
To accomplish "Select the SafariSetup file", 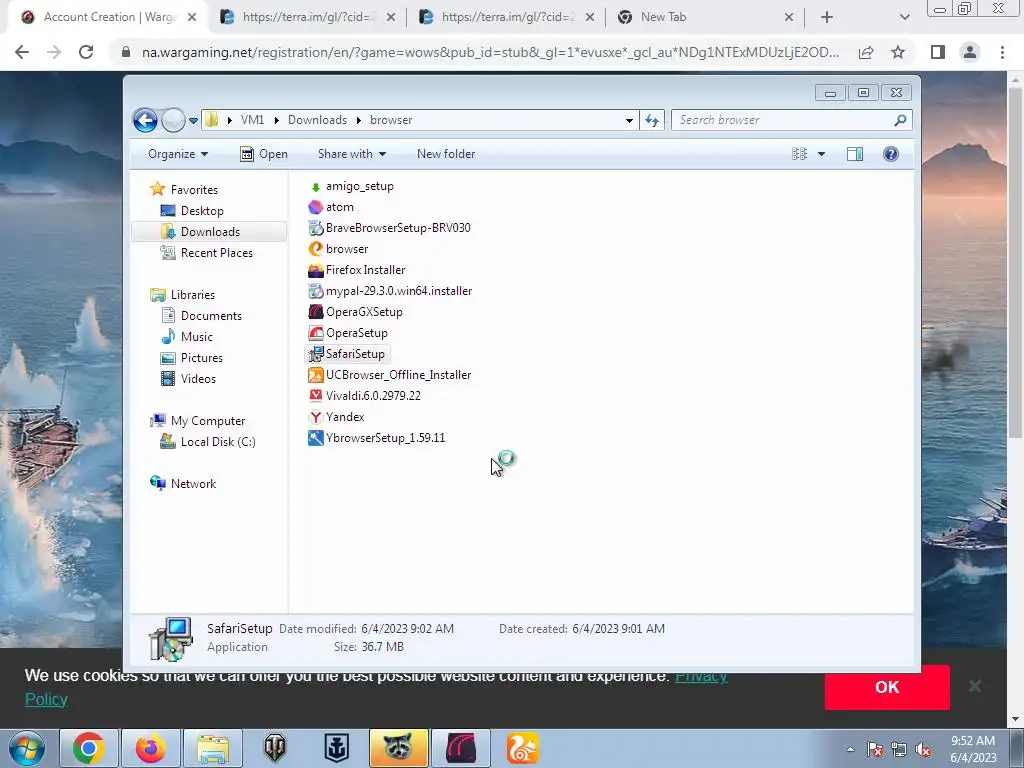I will click(347, 354).
